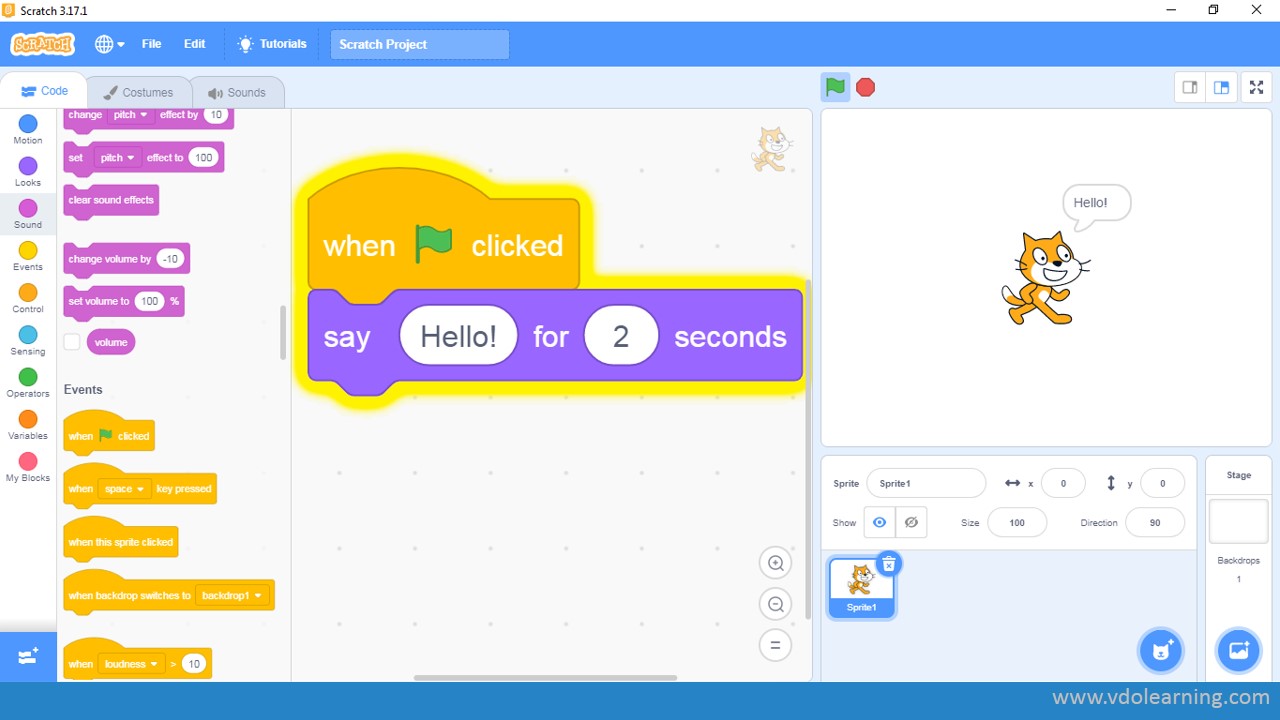Reset workspace zoom with equals icon
Image resolution: width=1280 pixels, height=720 pixels.
pos(775,645)
